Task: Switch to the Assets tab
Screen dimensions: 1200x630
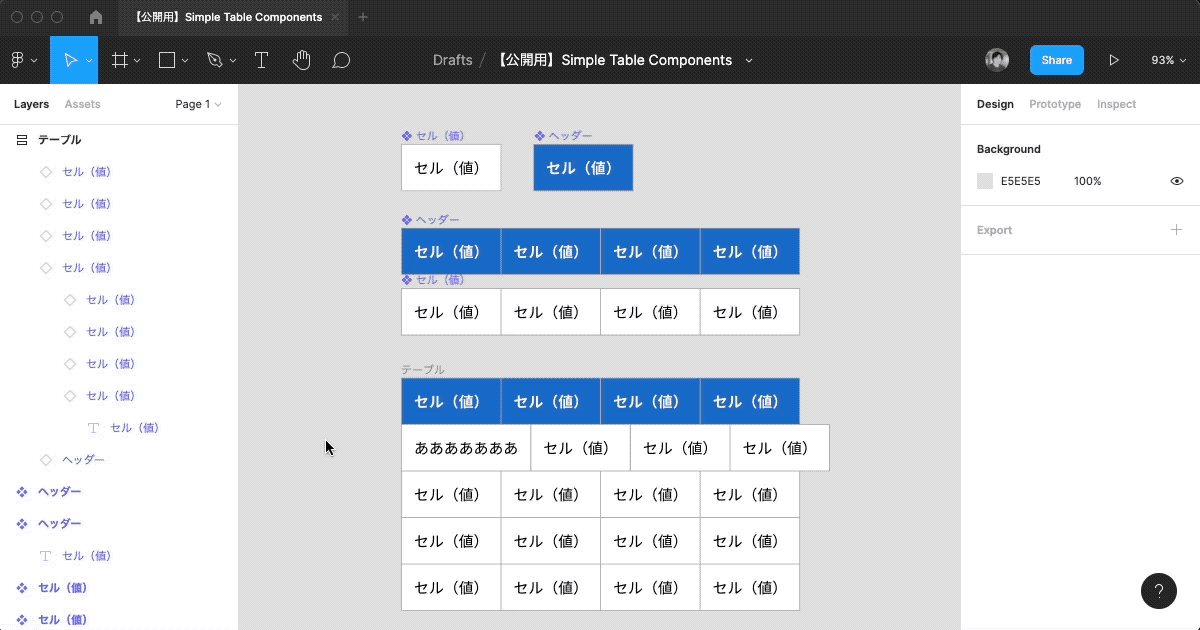Action: point(82,104)
